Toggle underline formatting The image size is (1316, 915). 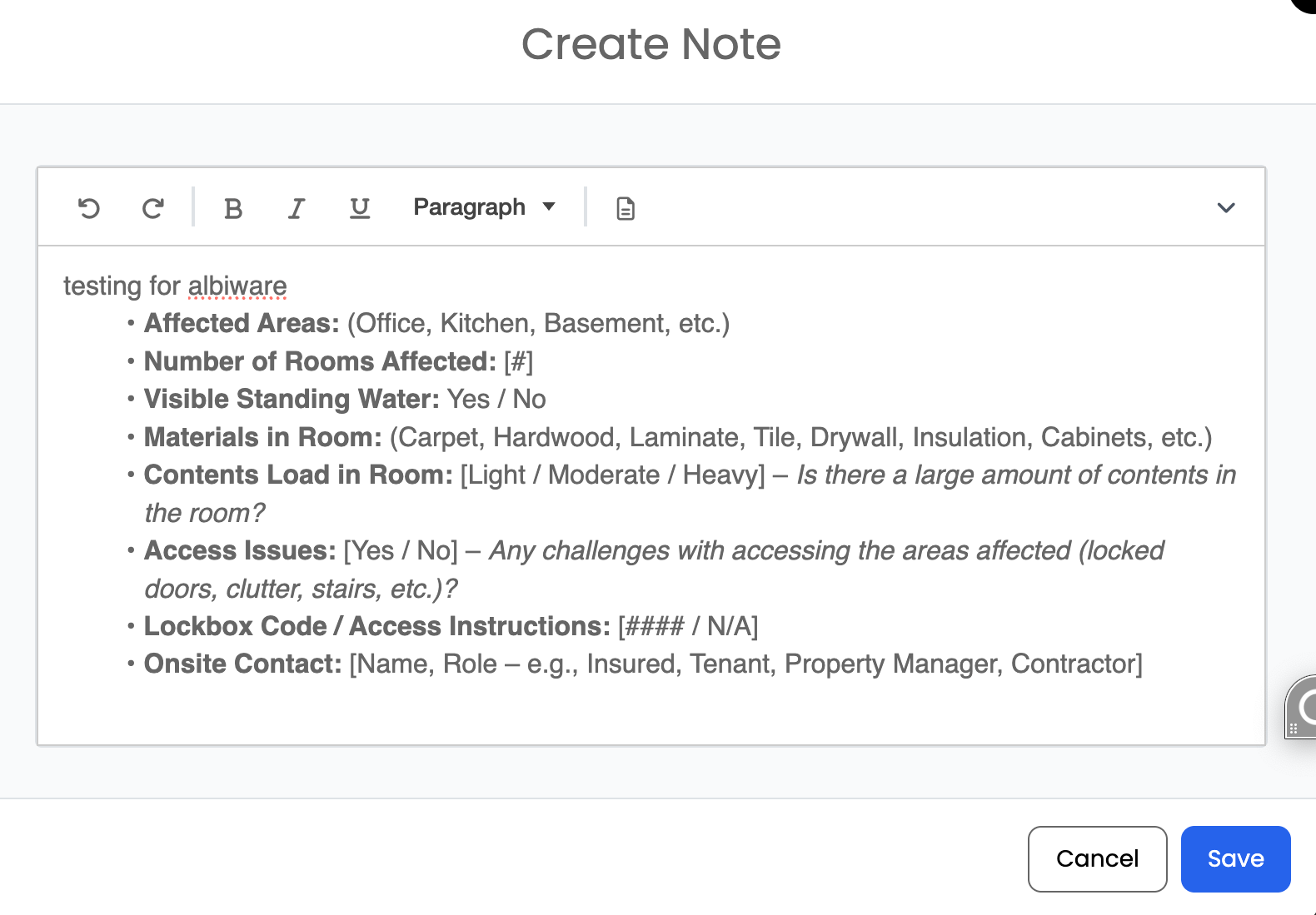click(x=359, y=208)
